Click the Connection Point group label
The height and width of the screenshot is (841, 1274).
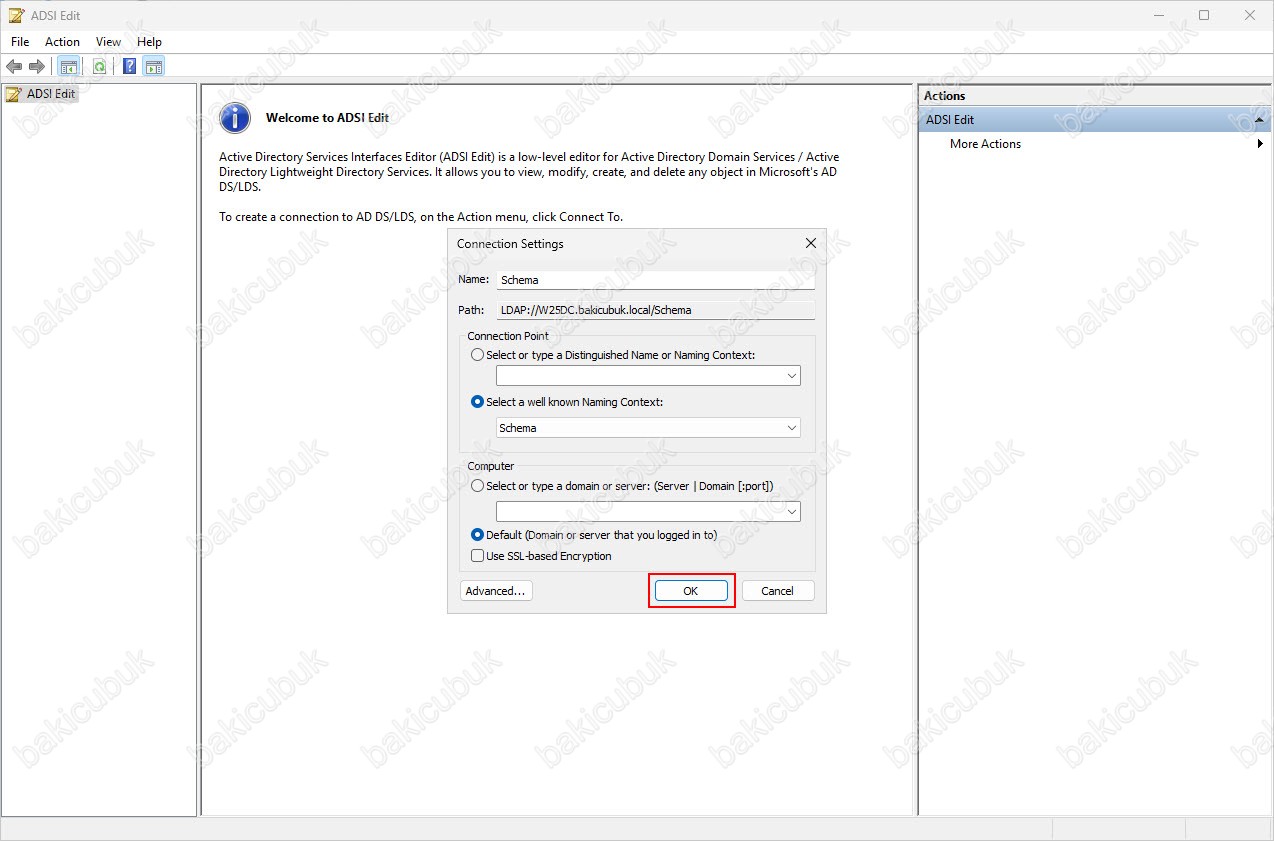pos(508,336)
